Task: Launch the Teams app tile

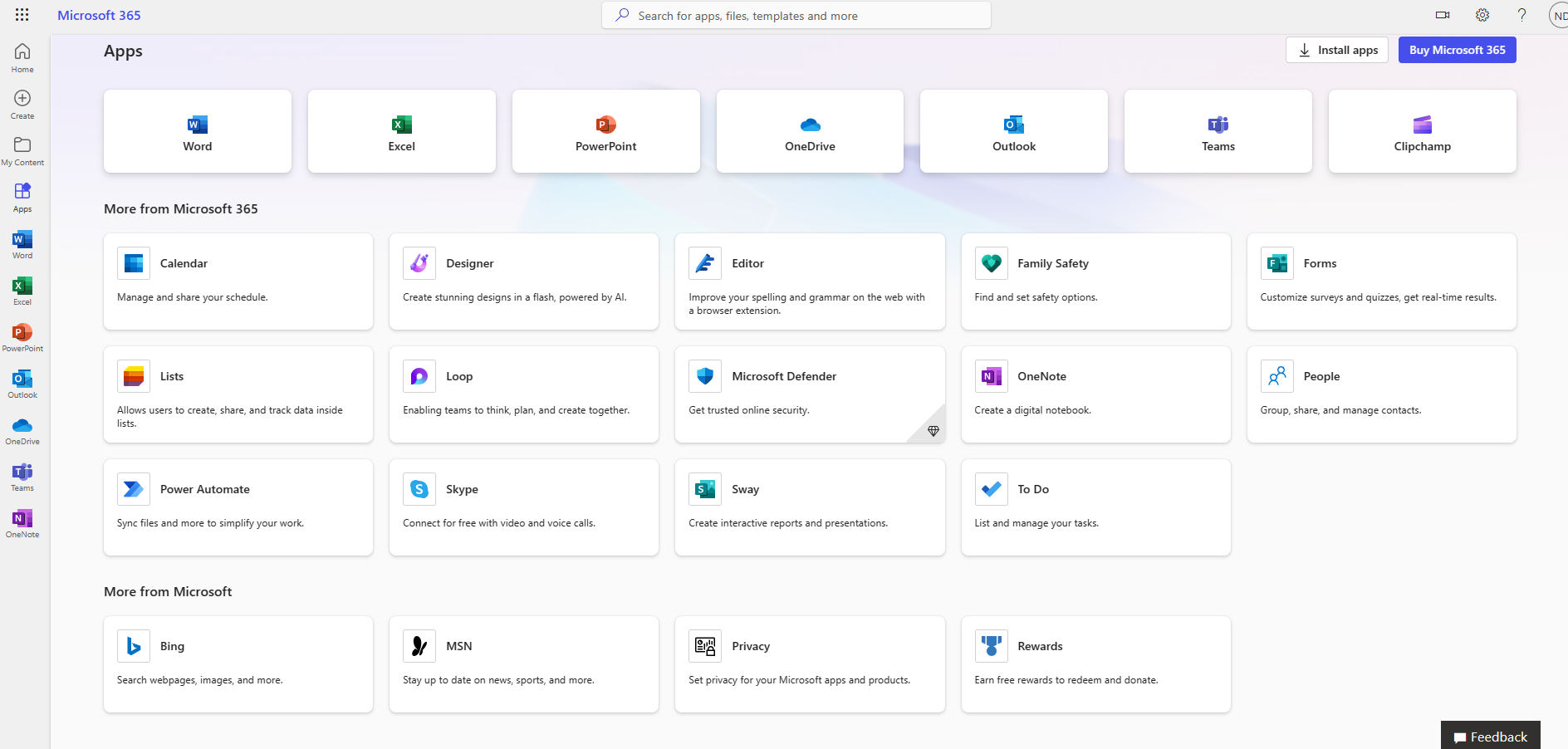Action: point(1218,131)
